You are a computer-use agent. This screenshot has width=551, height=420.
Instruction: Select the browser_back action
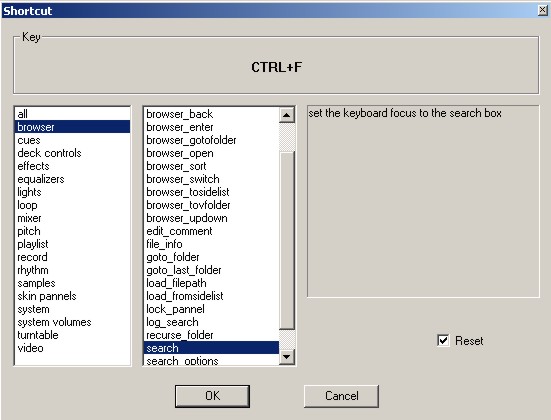(x=212, y=114)
